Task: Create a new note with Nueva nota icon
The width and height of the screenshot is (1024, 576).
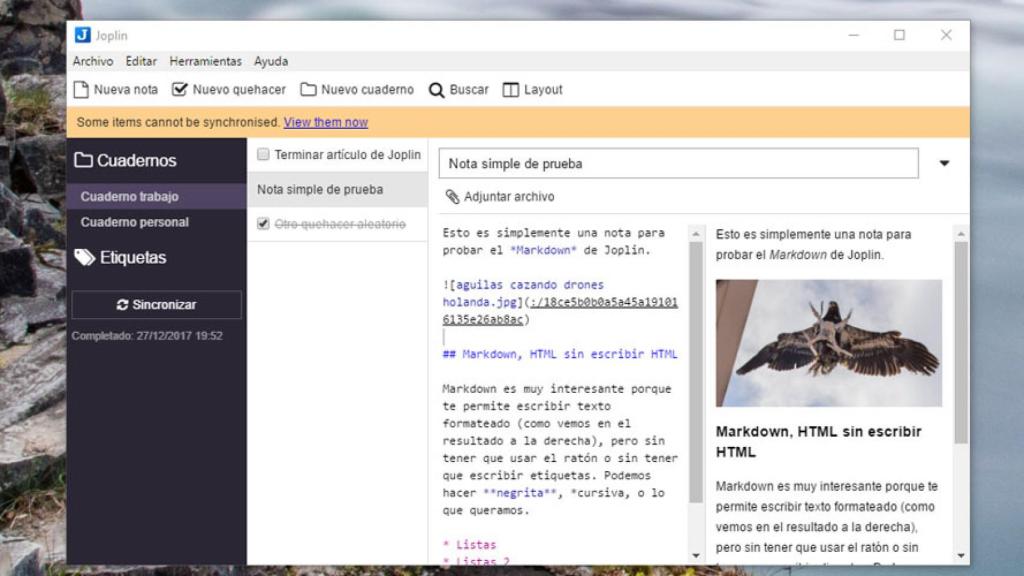Action: 80,89
